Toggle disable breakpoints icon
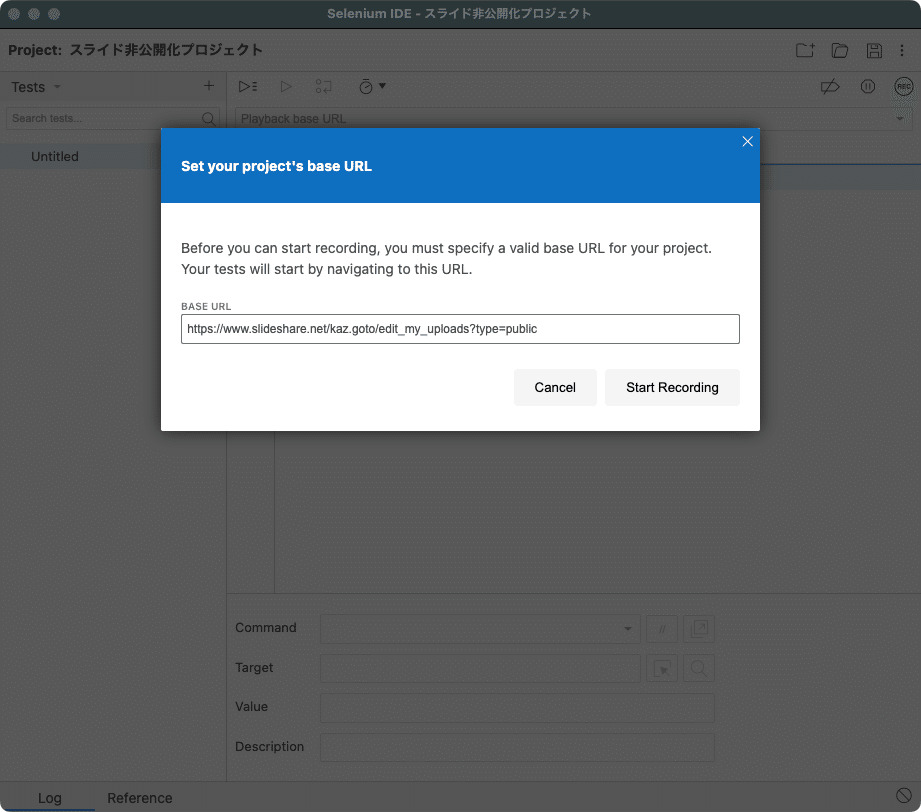The height and width of the screenshot is (812, 921). pyautogui.click(x=829, y=87)
